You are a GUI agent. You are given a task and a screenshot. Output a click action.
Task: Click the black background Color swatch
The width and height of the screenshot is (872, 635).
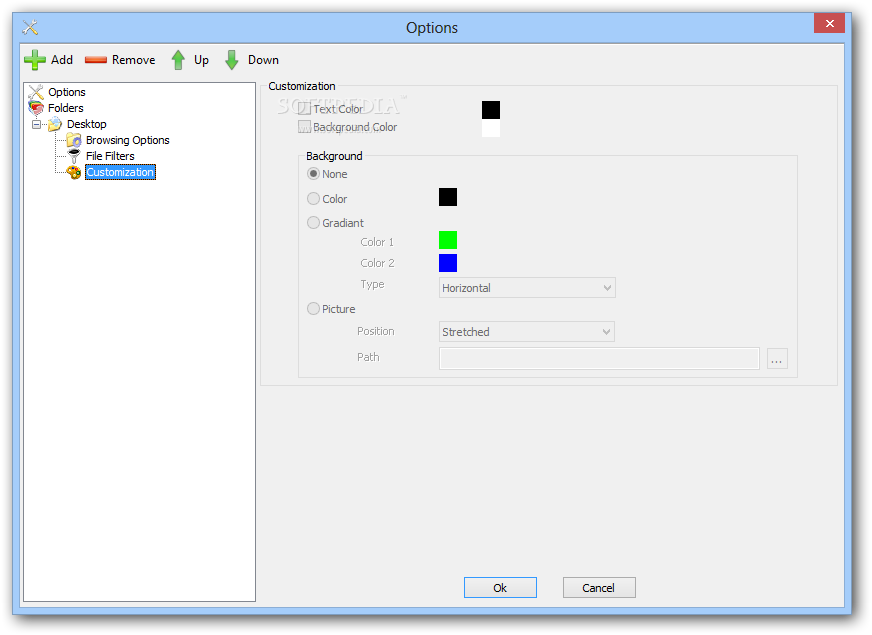pyautogui.click(x=448, y=197)
